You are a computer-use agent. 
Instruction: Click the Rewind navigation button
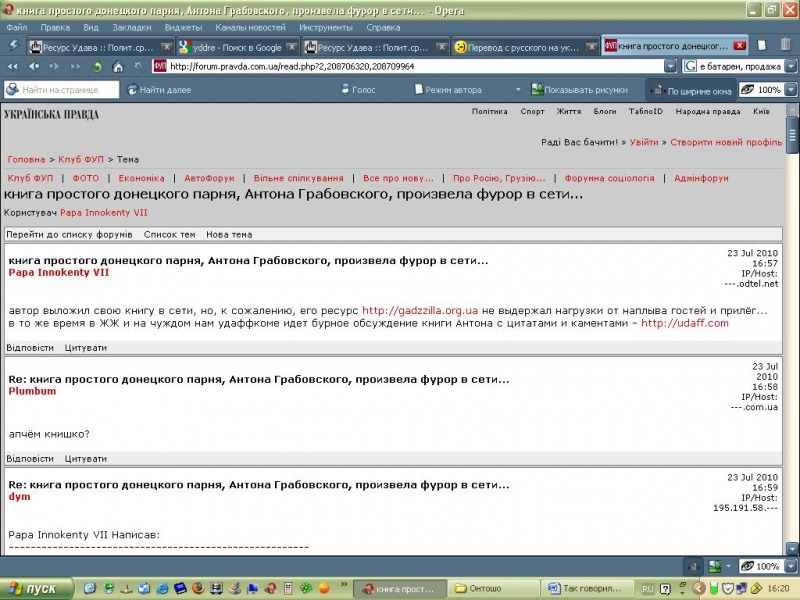[13, 67]
